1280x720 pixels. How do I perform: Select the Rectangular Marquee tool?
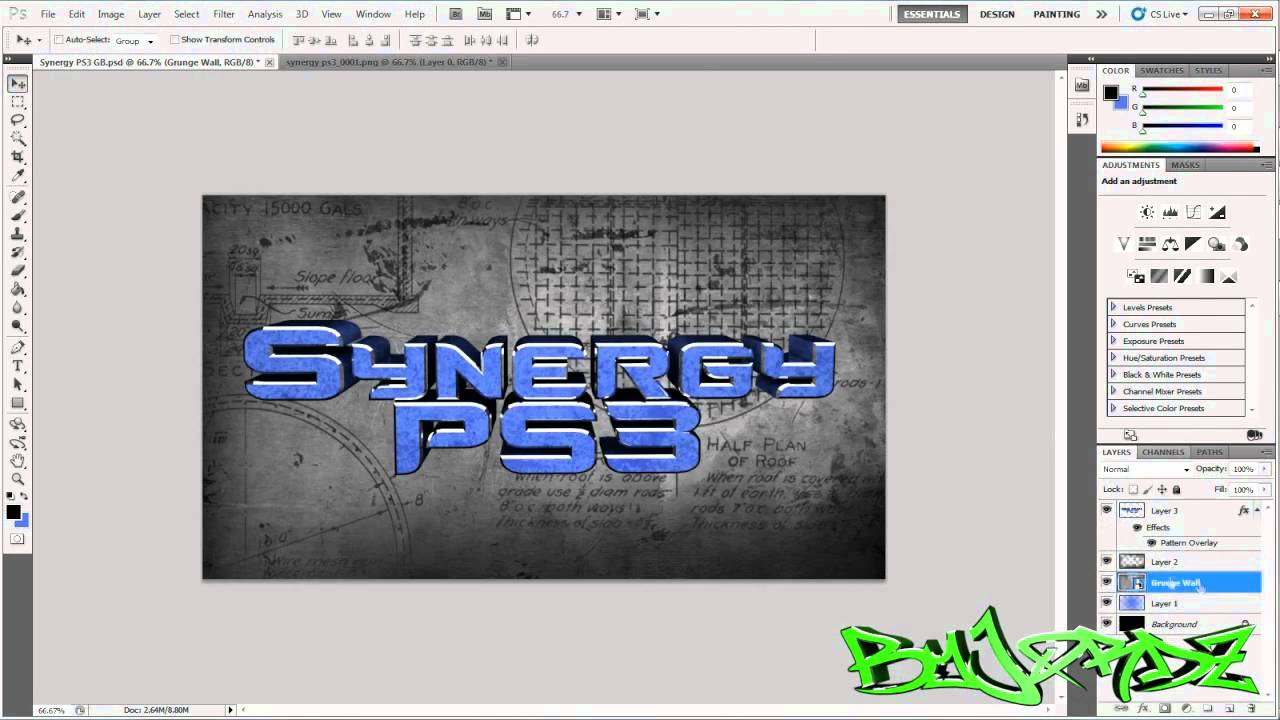coord(18,102)
